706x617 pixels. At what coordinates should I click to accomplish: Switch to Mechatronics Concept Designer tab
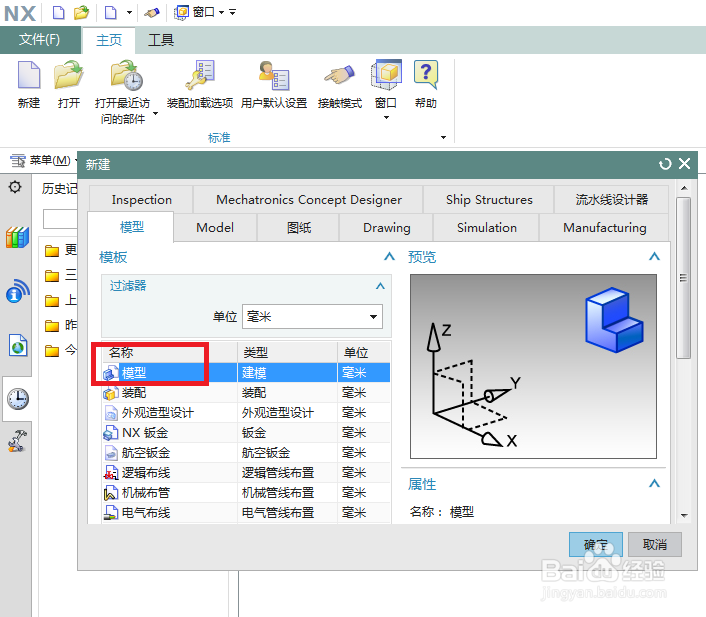[309, 200]
